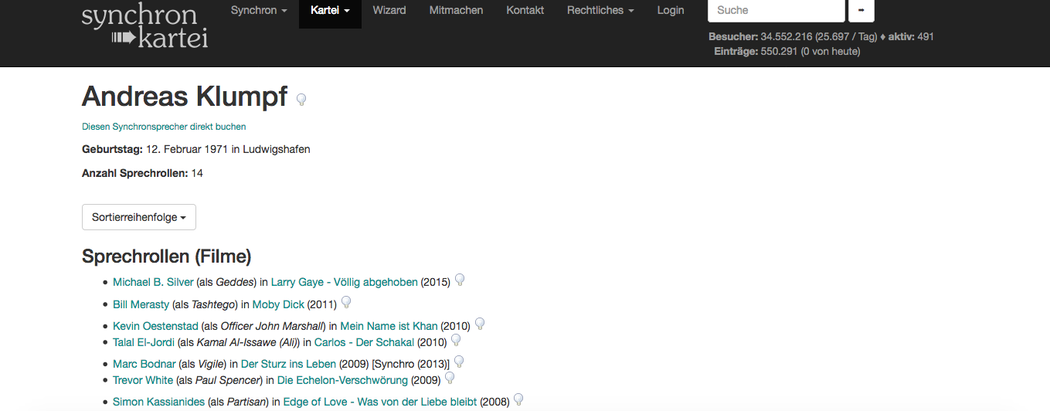
Task: Open film Carlos - Der Schakal
Action: [364, 343]
